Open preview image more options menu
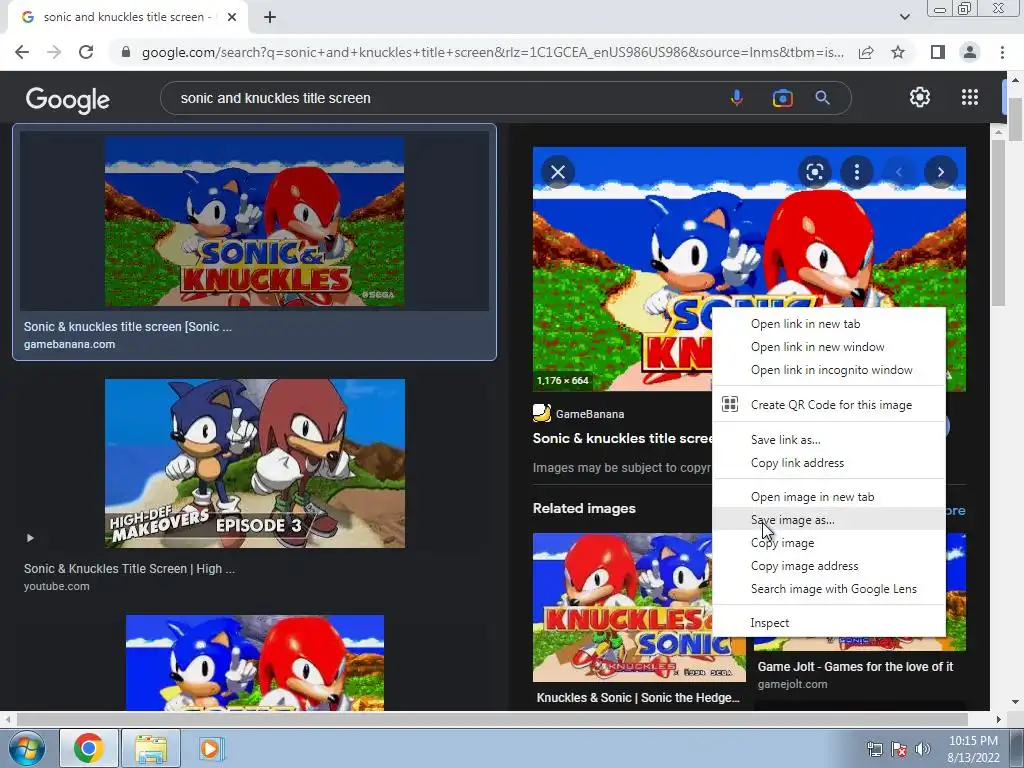This screenshot has width=1024, height=768. pos(856,172)
